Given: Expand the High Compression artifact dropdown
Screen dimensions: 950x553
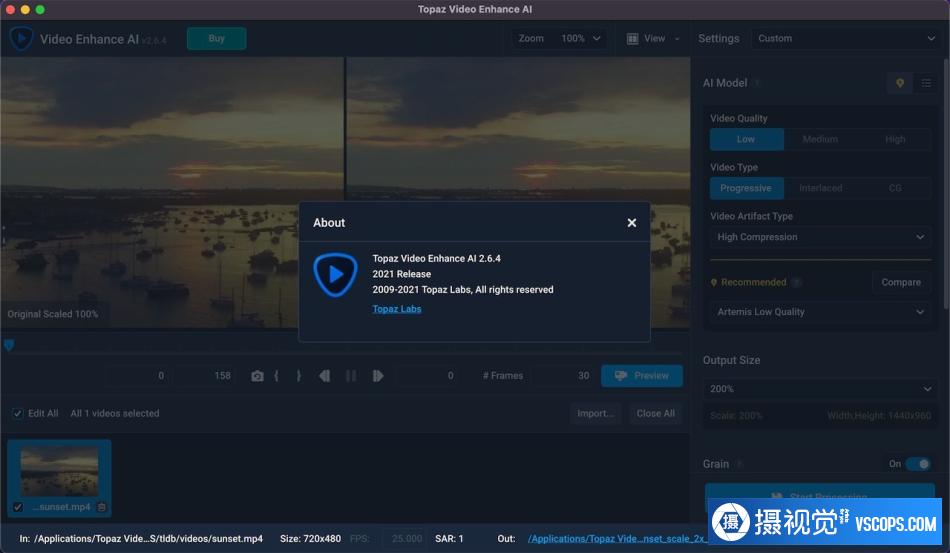Looking at the screenshot, I should pos(820,237).
